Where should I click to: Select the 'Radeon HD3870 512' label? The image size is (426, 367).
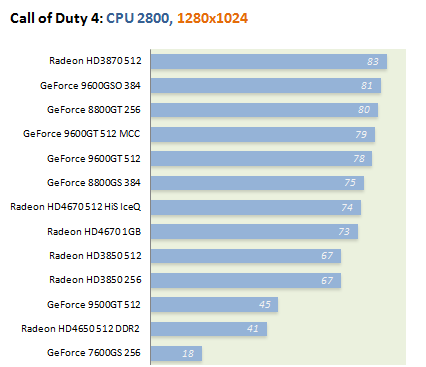click(95, 61)
